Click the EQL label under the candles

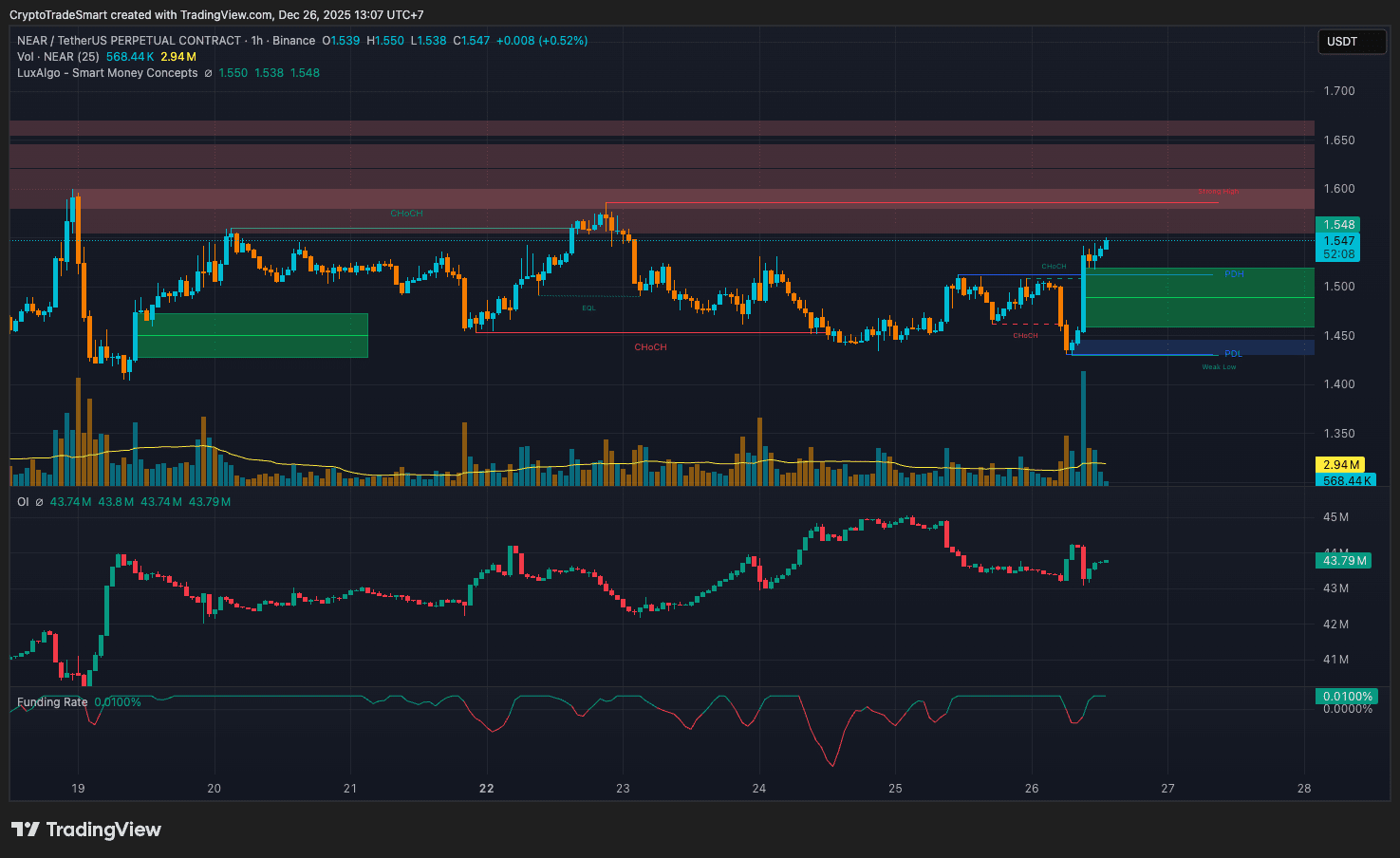click(x=588, y=308)
